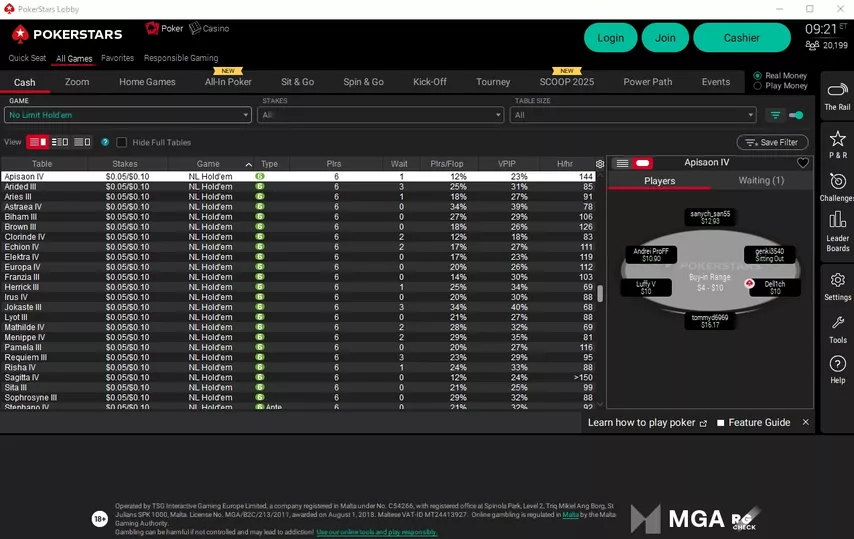Open table column settings gear icon
Image resolution: width=854 pixels, height=539 pixels.
click(600, 164)
